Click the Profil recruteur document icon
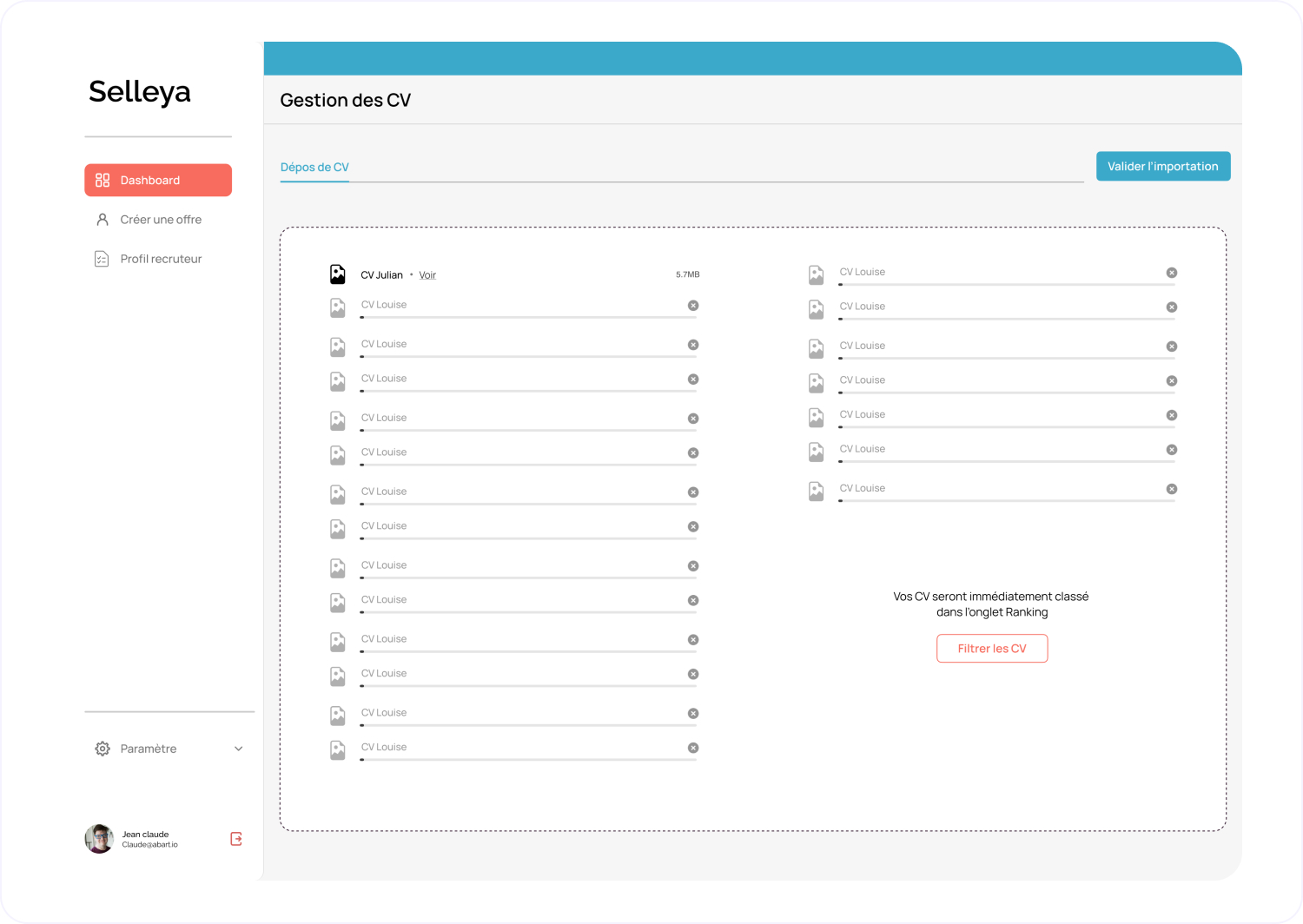The width and height of the screenshot is (1303, 924). [103, 258]
